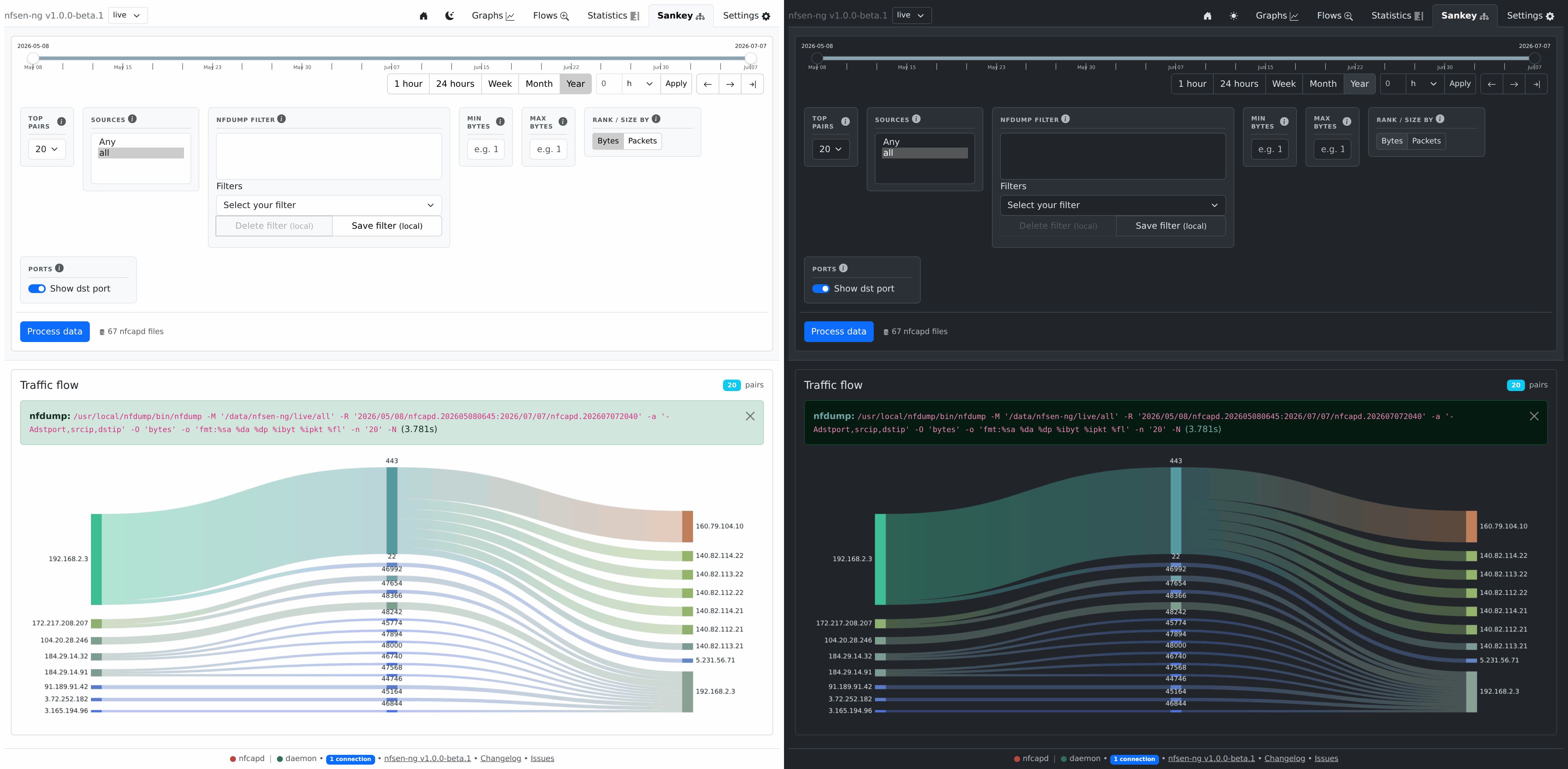Click the left arrow to step back, light pane

707,84
